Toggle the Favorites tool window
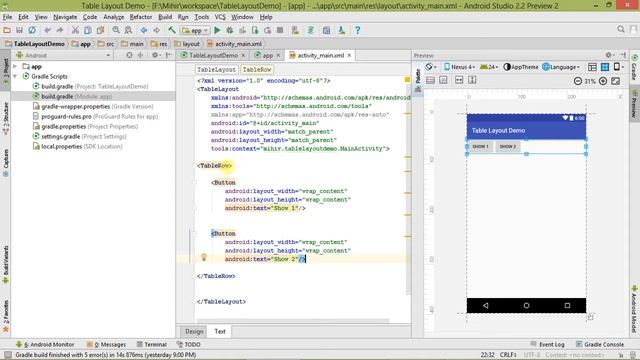Image resolution: width=640 pixels, height=360 pixels. click(6, 316)
